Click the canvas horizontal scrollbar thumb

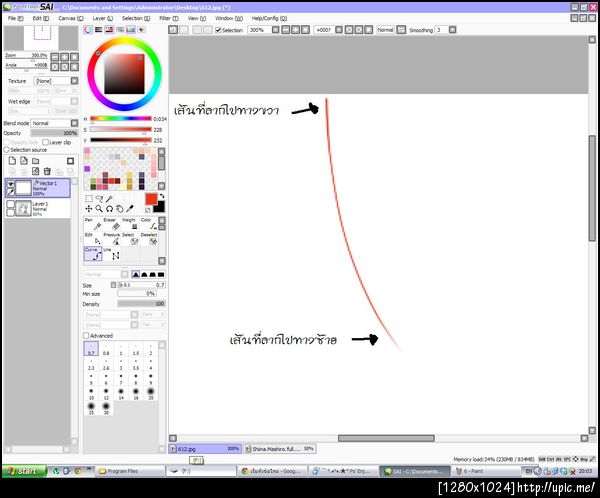pyautogui.click(x=386, y=438)
